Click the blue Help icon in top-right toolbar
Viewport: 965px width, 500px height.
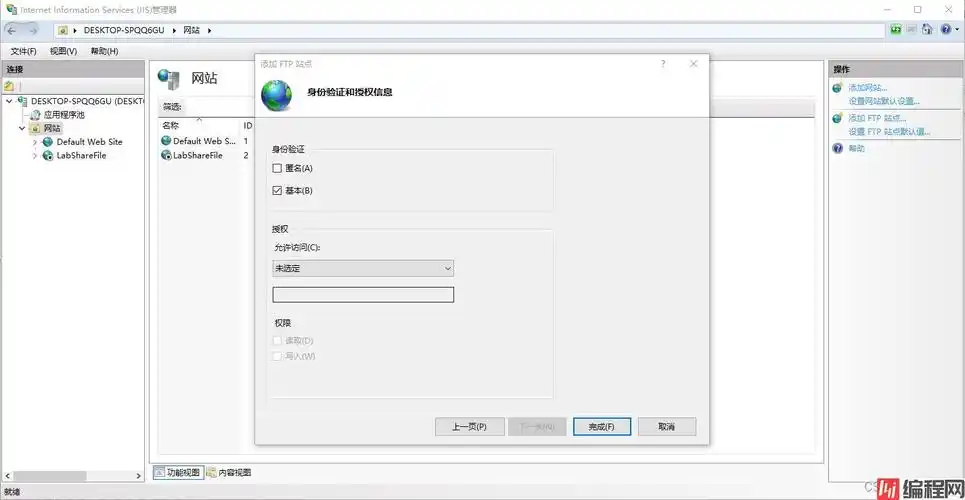coord(945,30)
